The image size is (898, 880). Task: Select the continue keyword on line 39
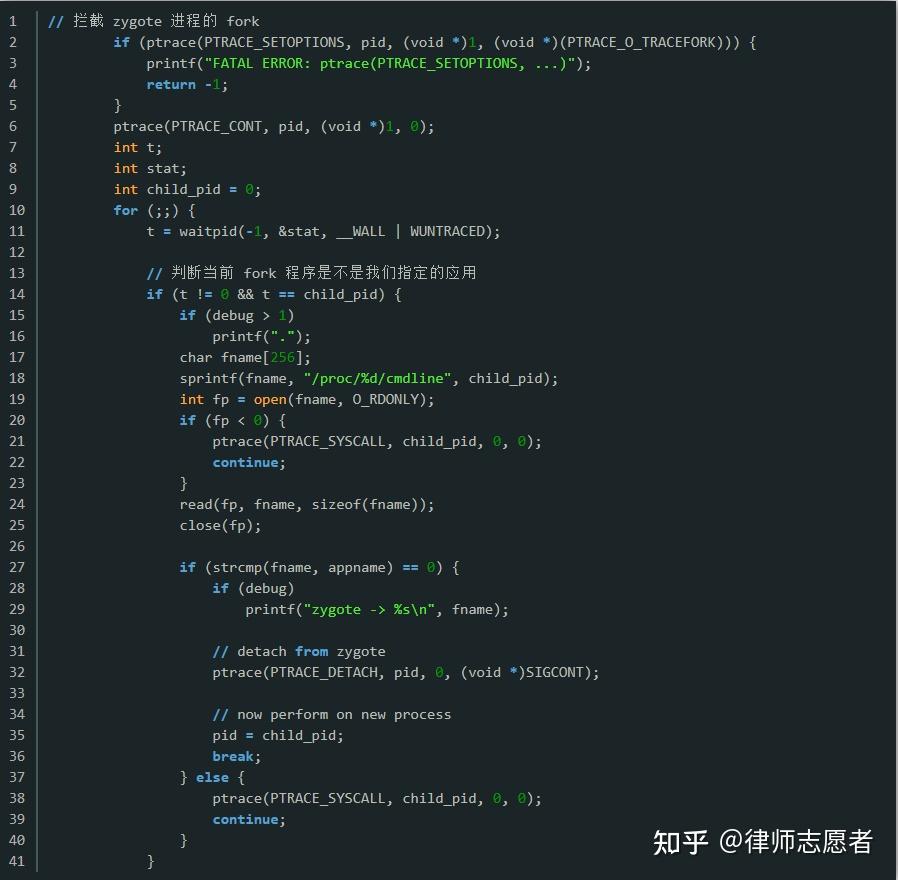tap(245, 819)
